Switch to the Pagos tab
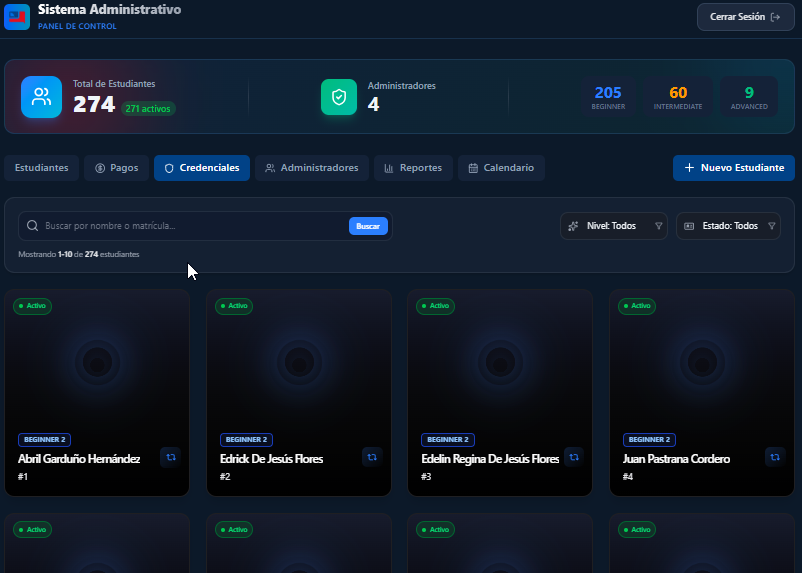 [x=117, y=168]
